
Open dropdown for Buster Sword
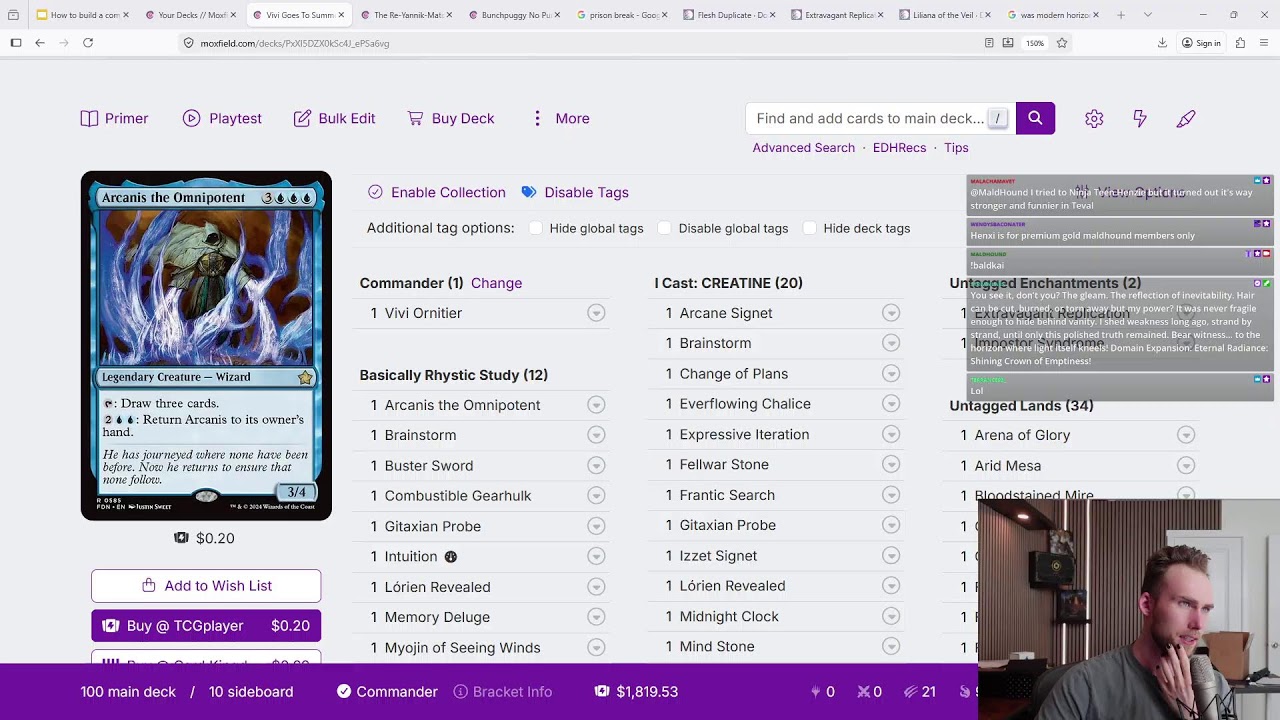coord(596,466)
